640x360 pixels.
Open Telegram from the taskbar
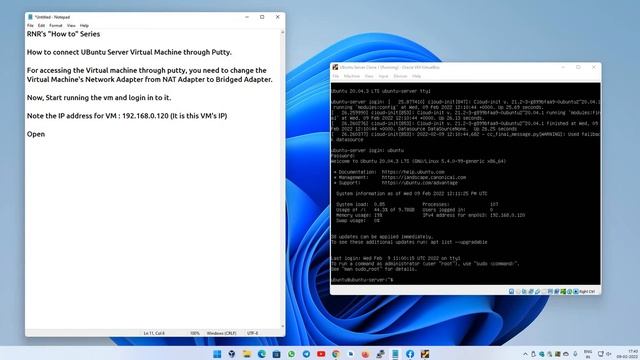point(306,354)
